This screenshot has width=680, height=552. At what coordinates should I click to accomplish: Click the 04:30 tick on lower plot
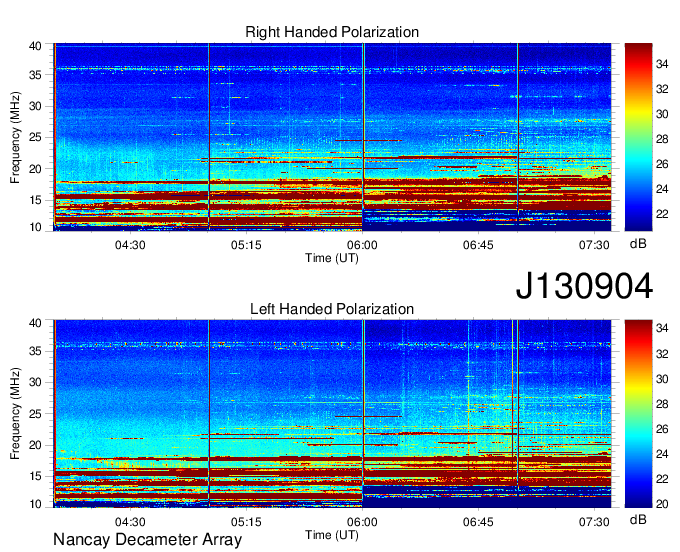pos(130,522)
